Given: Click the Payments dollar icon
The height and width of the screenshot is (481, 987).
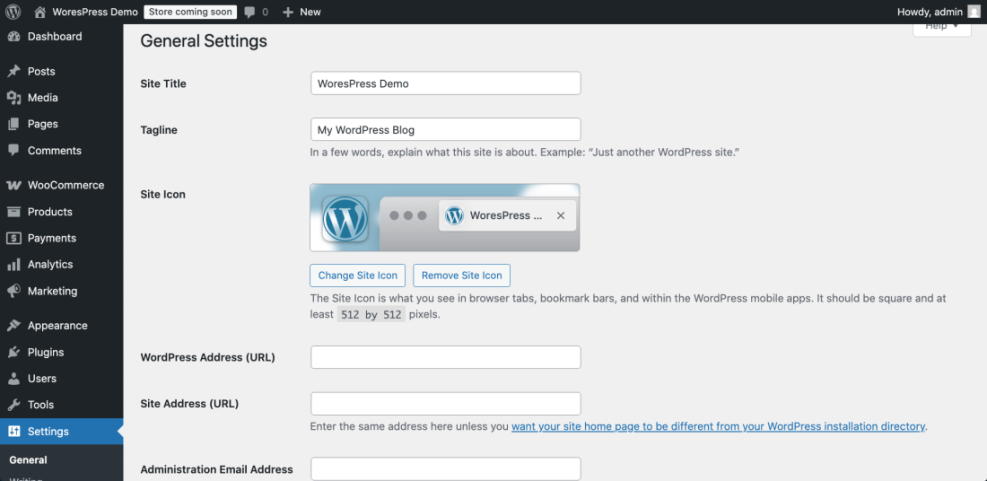Looking at the screenshot, I should pyautogui.click(x=14, y=238).
